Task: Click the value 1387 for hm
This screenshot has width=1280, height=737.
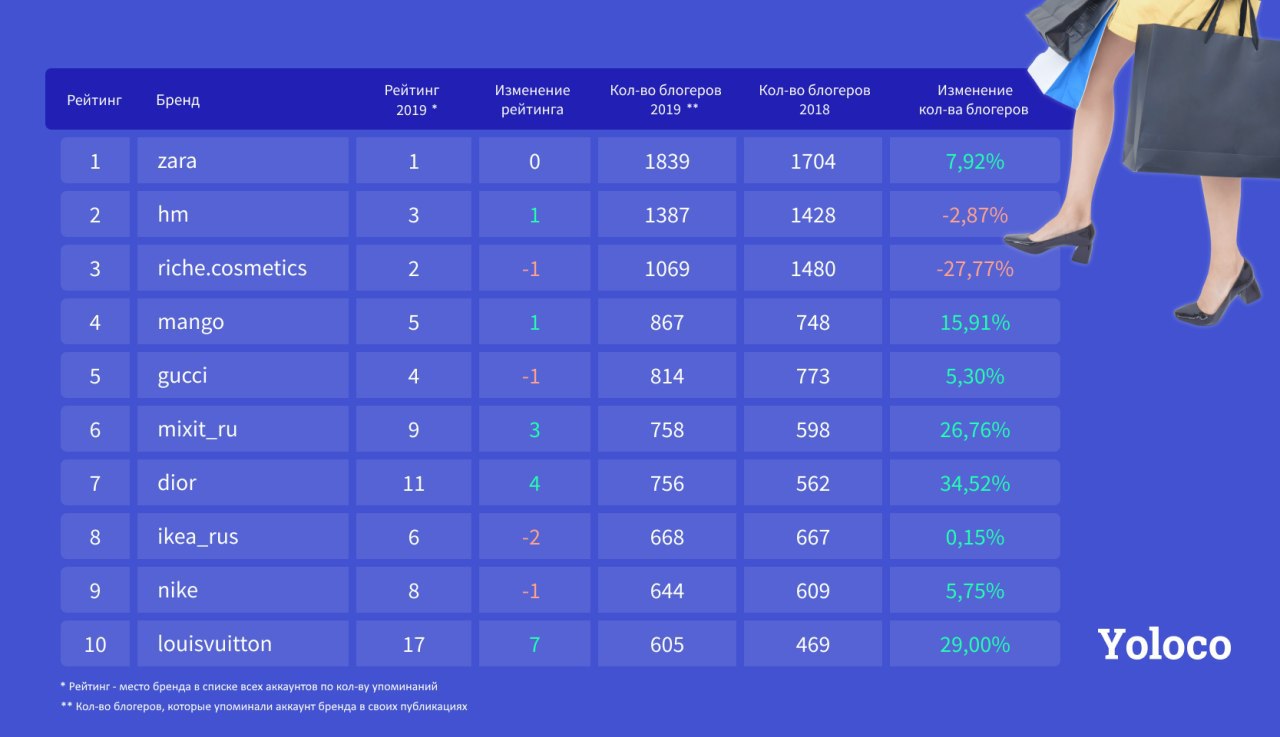Action: point(667,214)
